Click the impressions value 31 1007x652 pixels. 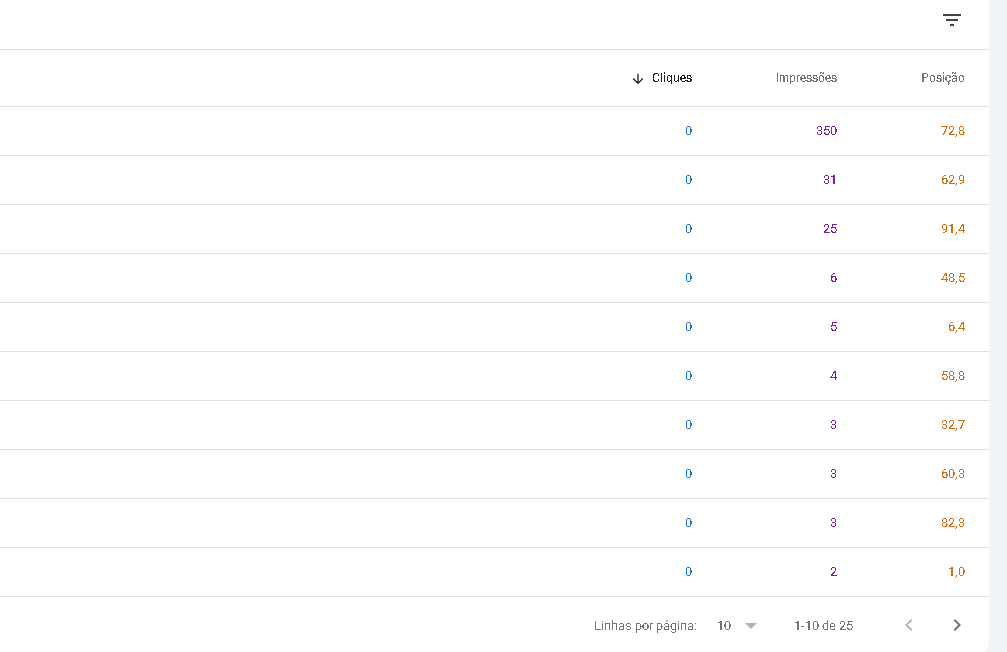tap(831, 179)
